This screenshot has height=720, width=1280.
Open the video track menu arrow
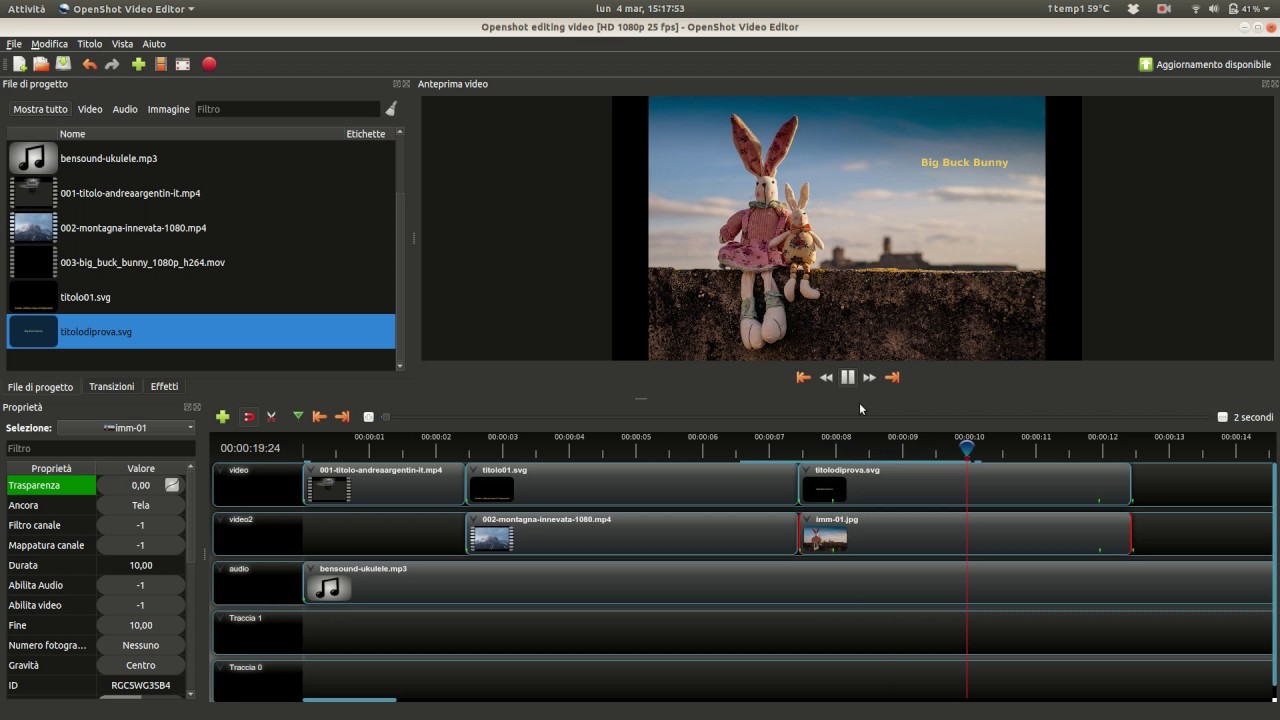(x=220, y=470)
